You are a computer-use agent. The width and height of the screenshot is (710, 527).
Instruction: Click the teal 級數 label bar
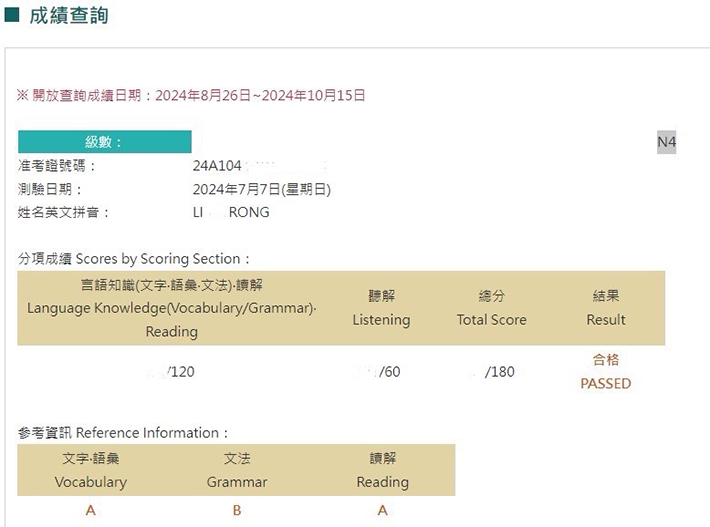(x=105, y=142)
